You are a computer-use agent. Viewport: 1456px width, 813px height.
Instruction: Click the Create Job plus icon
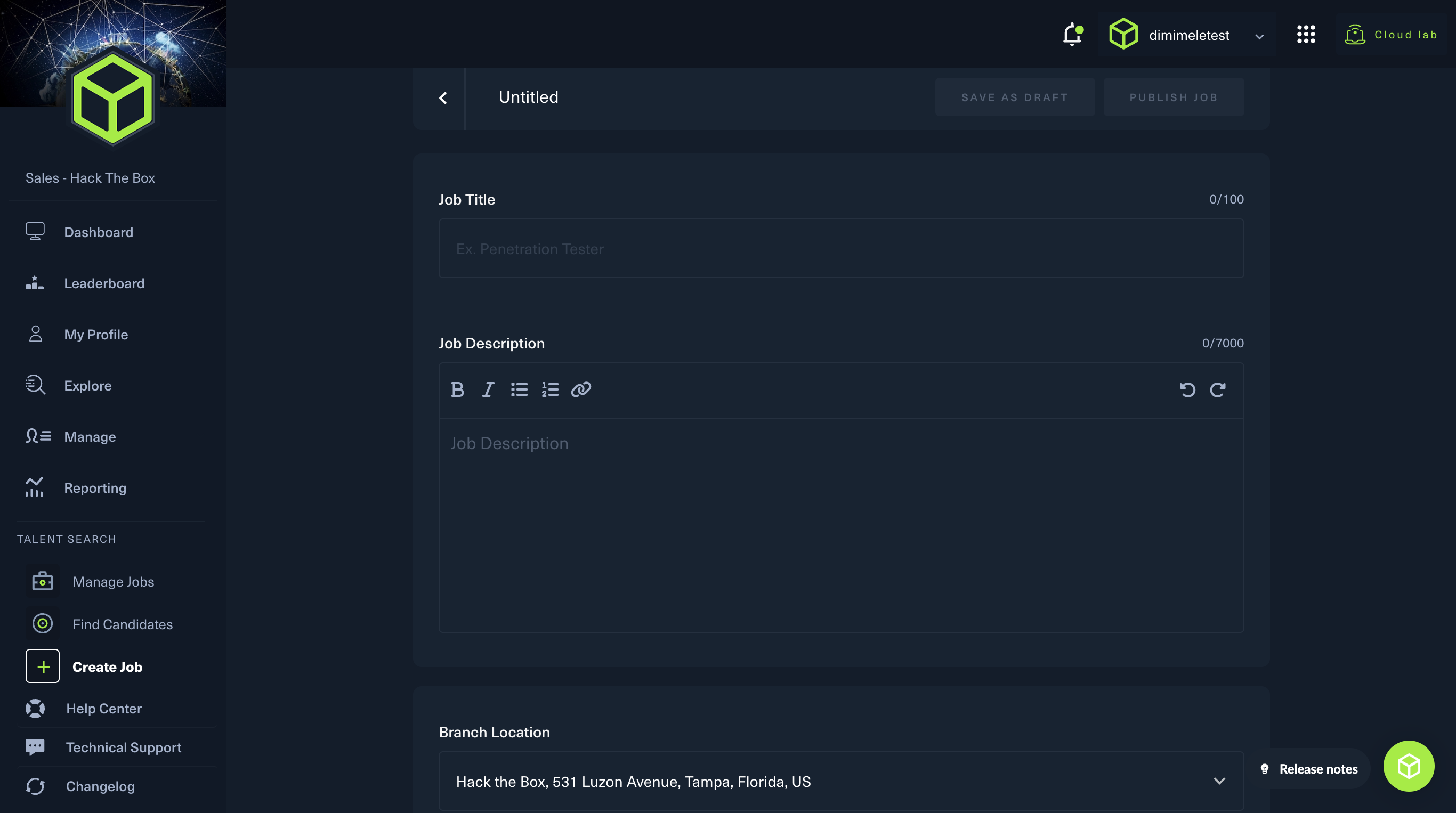coord(43,666)
